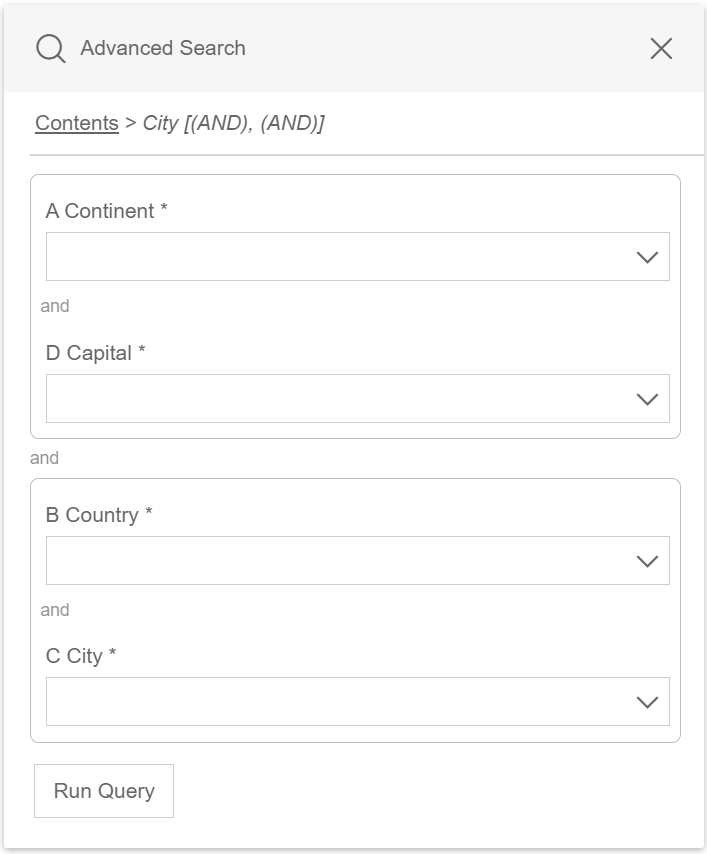Viewport: 707px width, 854px height.
Task: Click inside the C City input field
Action: point(300,702)
